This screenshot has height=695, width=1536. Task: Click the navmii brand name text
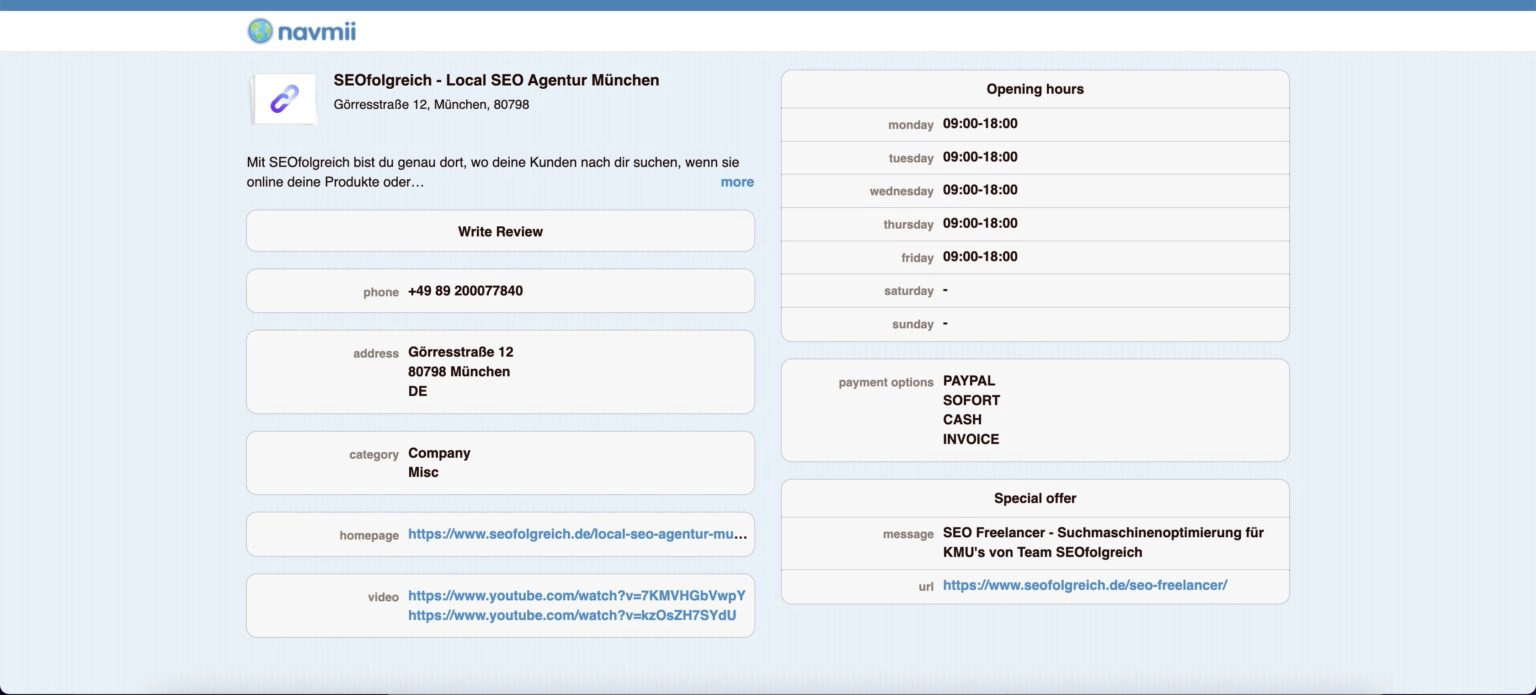tap(317, 32)
